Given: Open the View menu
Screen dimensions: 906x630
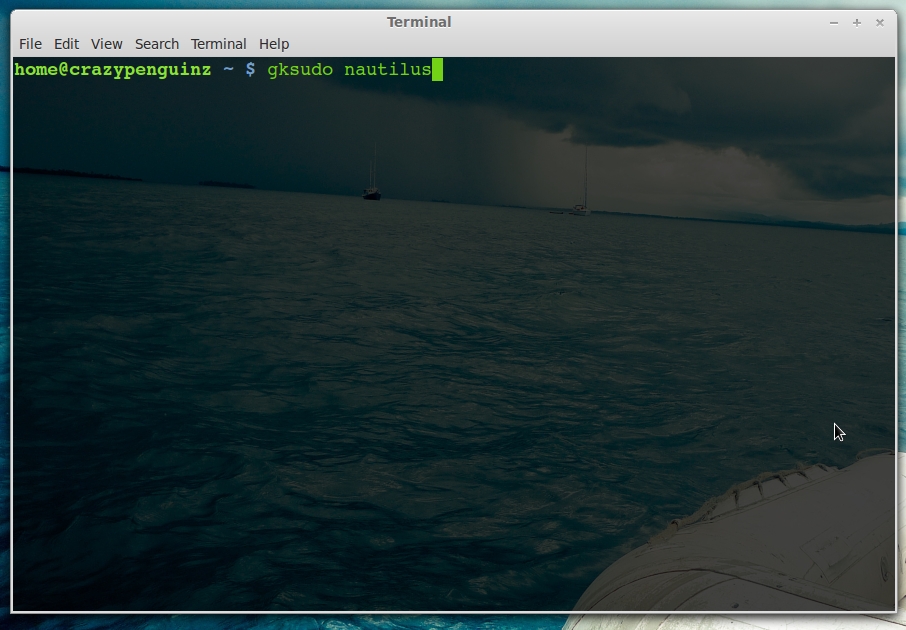Looking at the screenshot, I should tap(106, 44).
